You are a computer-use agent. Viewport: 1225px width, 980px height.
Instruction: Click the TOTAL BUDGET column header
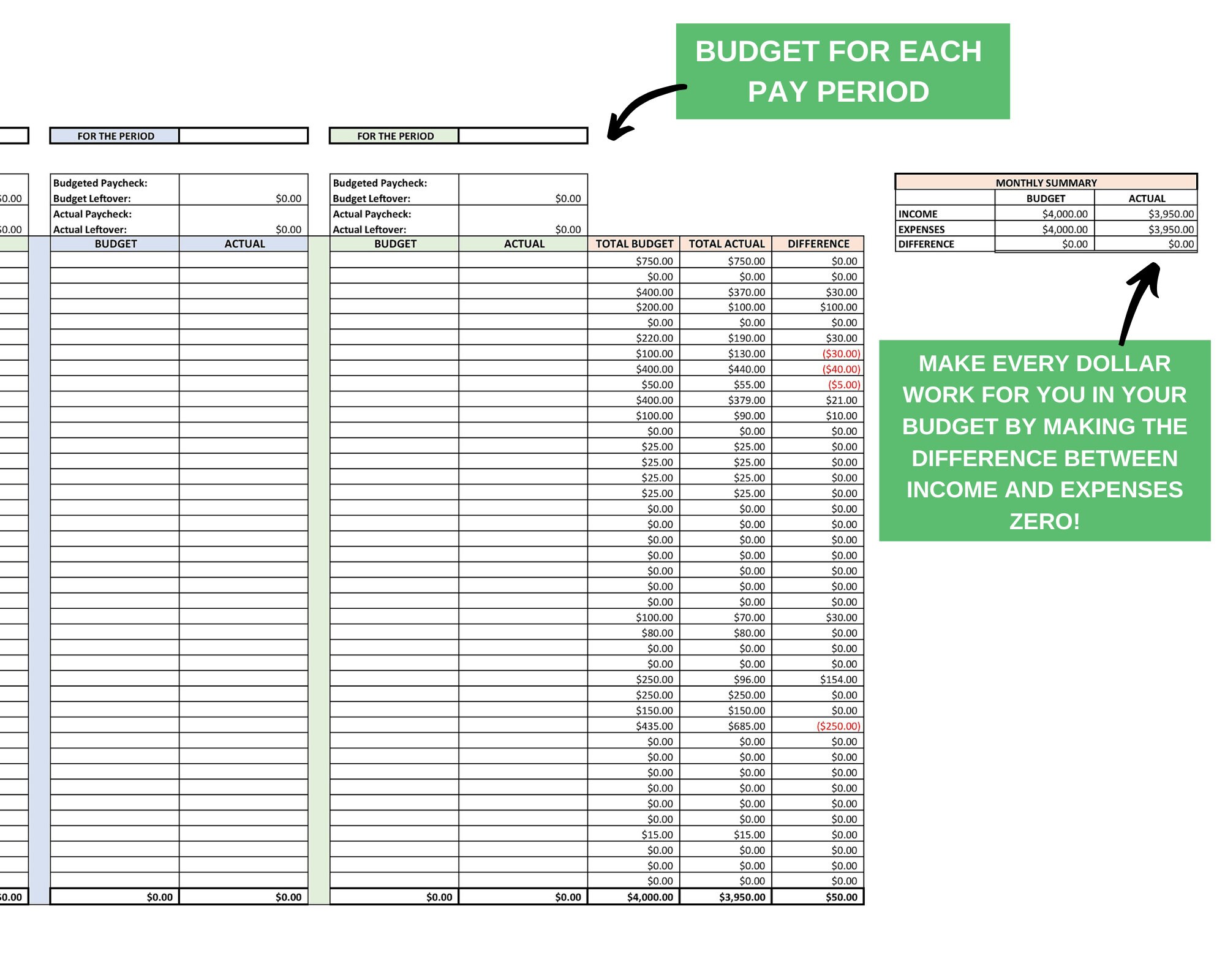coord(634,244)
